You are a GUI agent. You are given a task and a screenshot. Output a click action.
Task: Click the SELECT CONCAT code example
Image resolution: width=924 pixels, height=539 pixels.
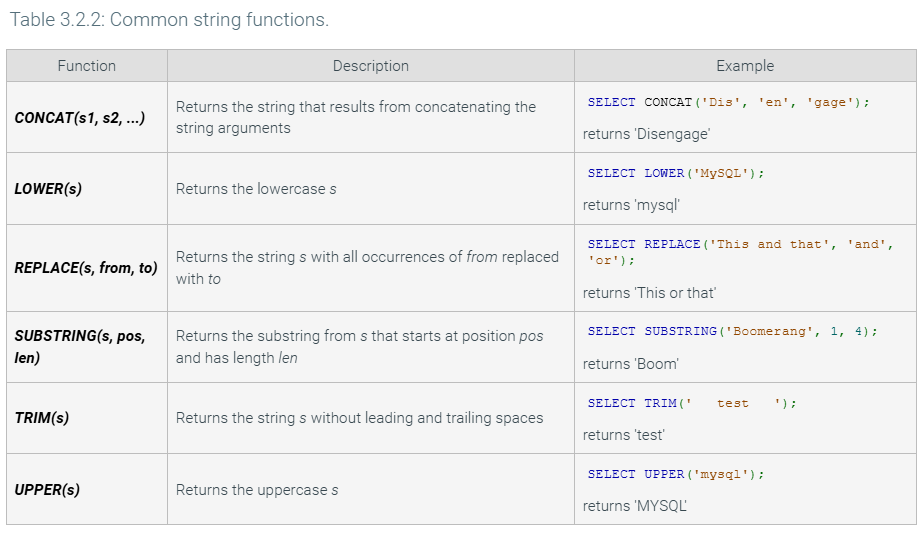tap(728, 102)
